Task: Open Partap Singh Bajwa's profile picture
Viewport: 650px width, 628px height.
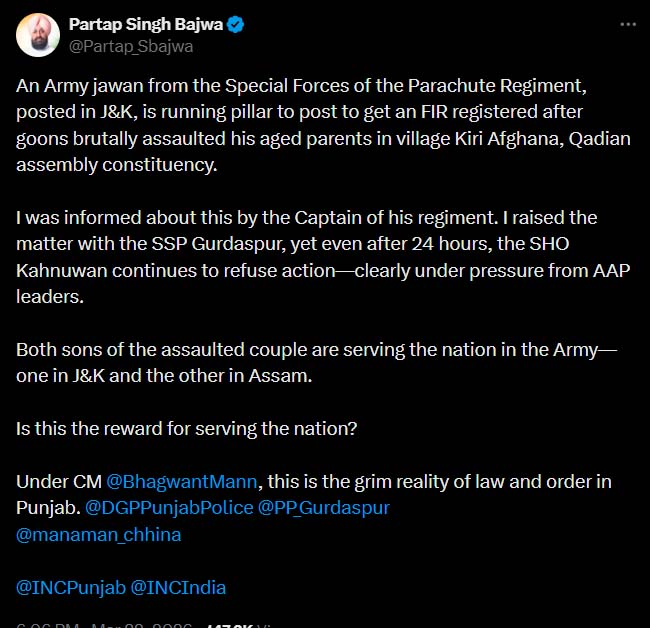Action: (x=39, y=36)
